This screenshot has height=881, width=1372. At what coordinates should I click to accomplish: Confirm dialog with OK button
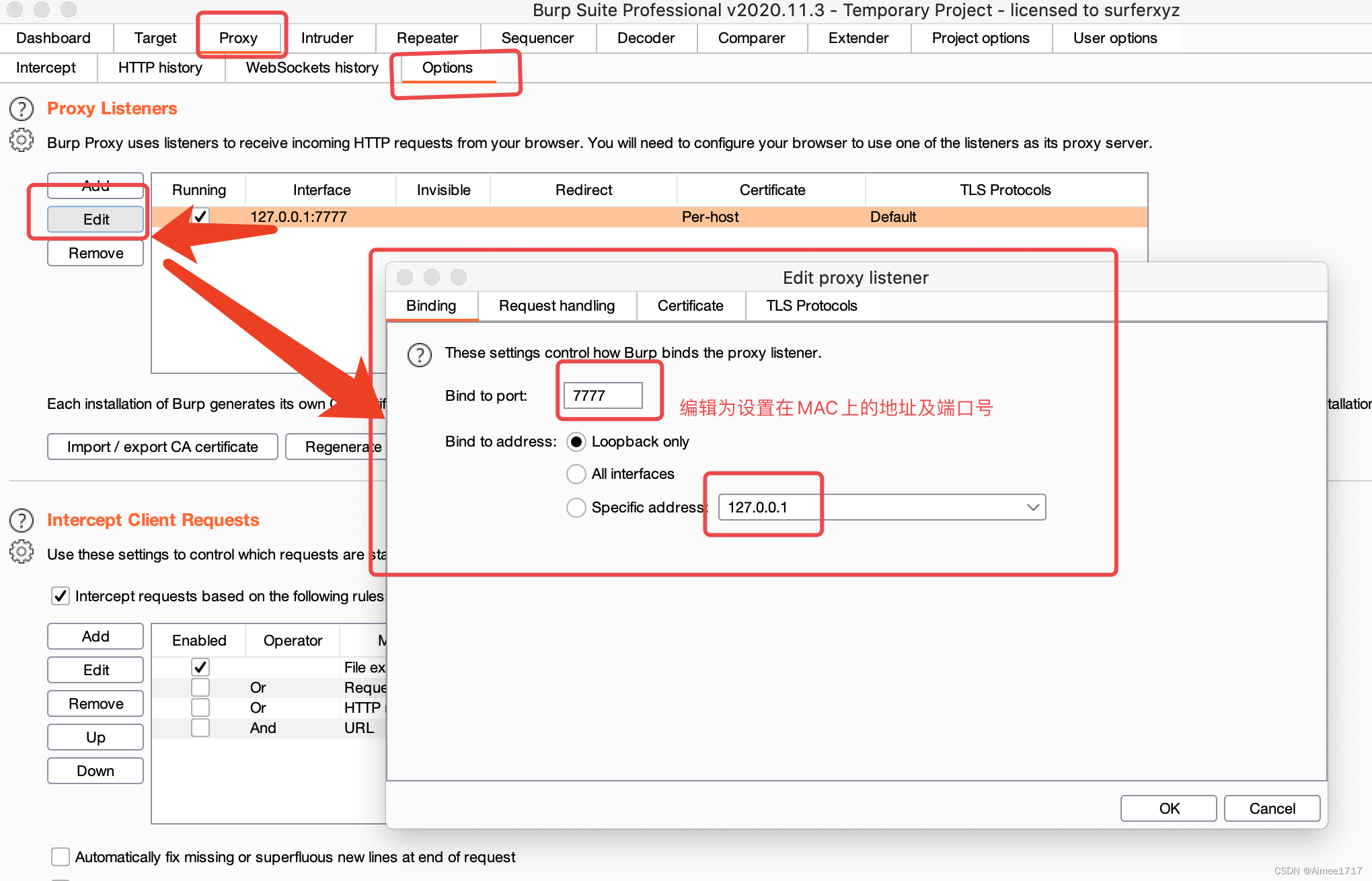tap(1169, 808)
